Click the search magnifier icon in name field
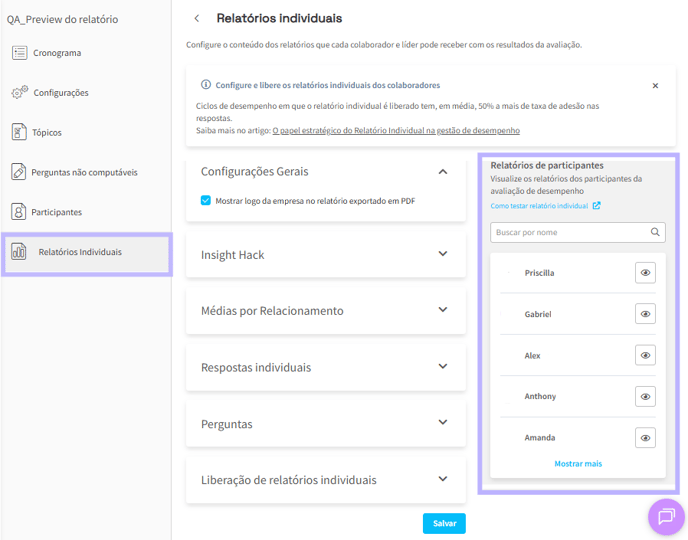Image resolution: width=688 pixels, height=540 pixels. pyautogui.click(x=655, y=232)
